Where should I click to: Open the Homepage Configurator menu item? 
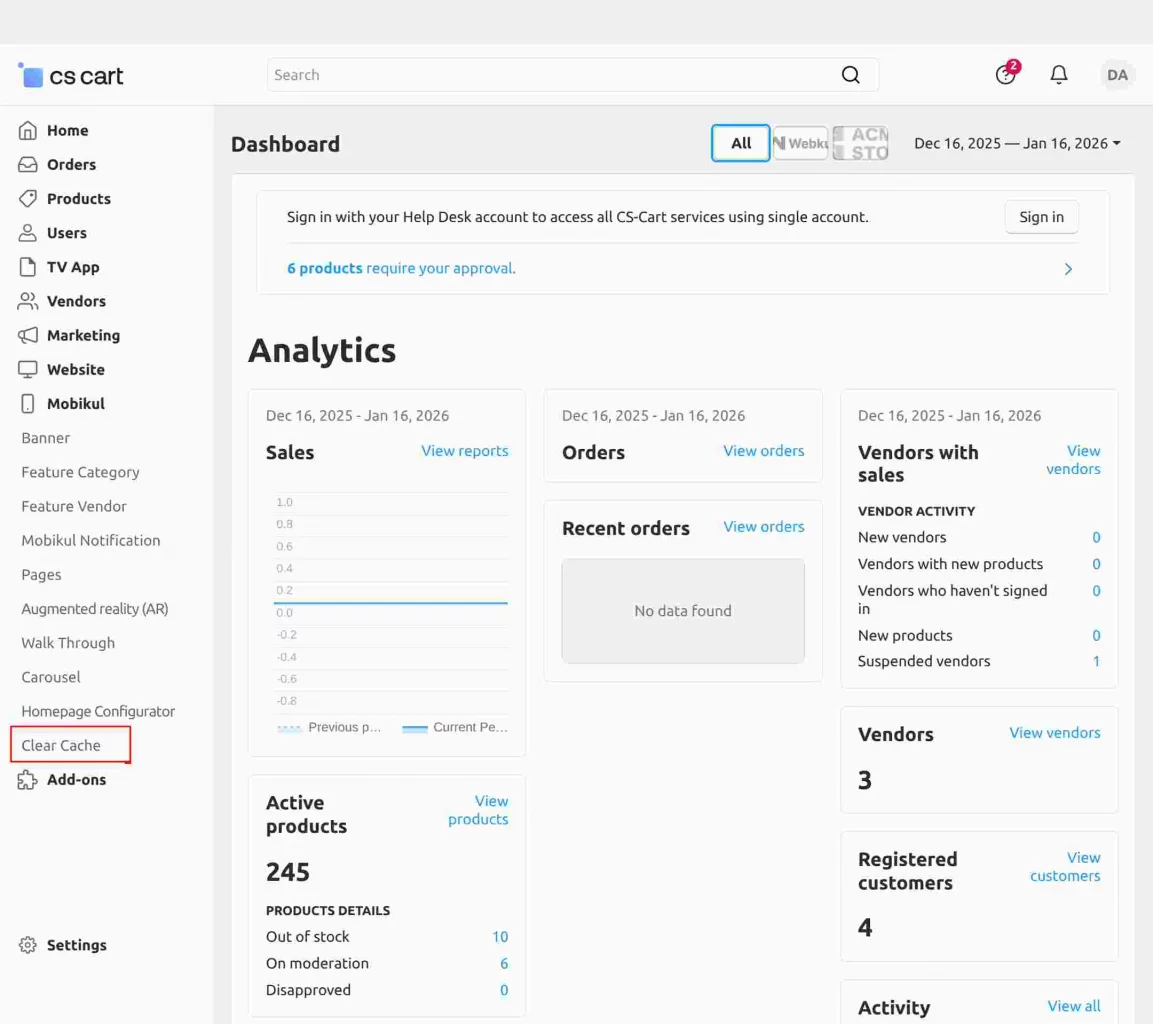click(x=98, y=711)
